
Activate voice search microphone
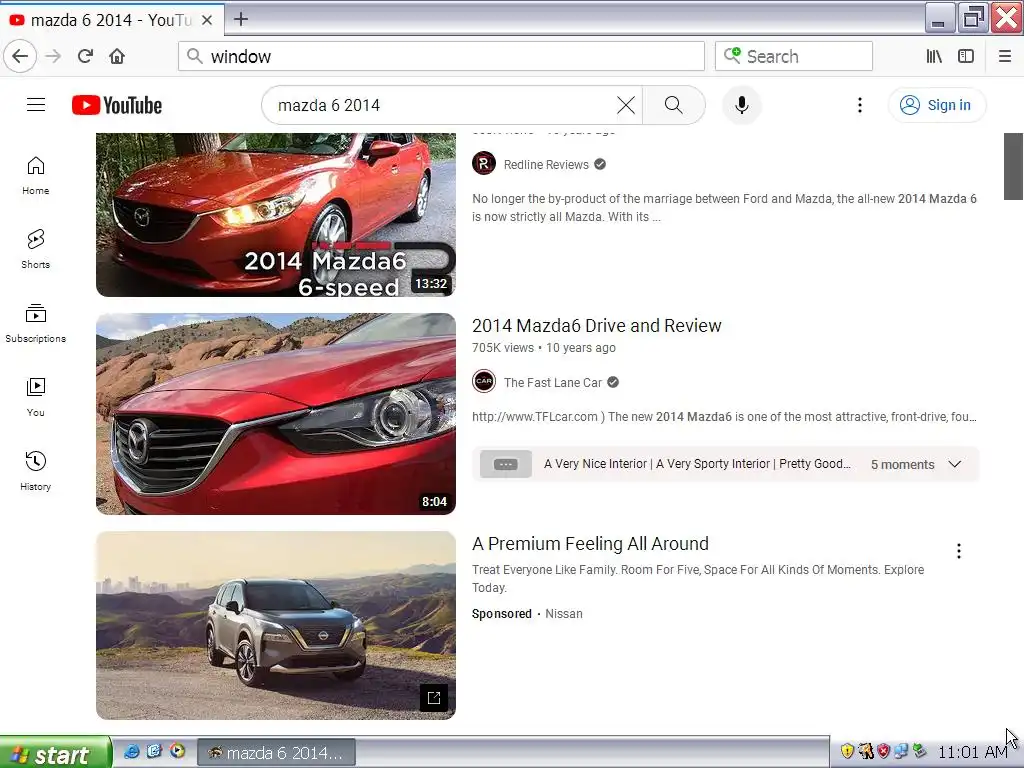pyautogui.click(x=741, y=105)
